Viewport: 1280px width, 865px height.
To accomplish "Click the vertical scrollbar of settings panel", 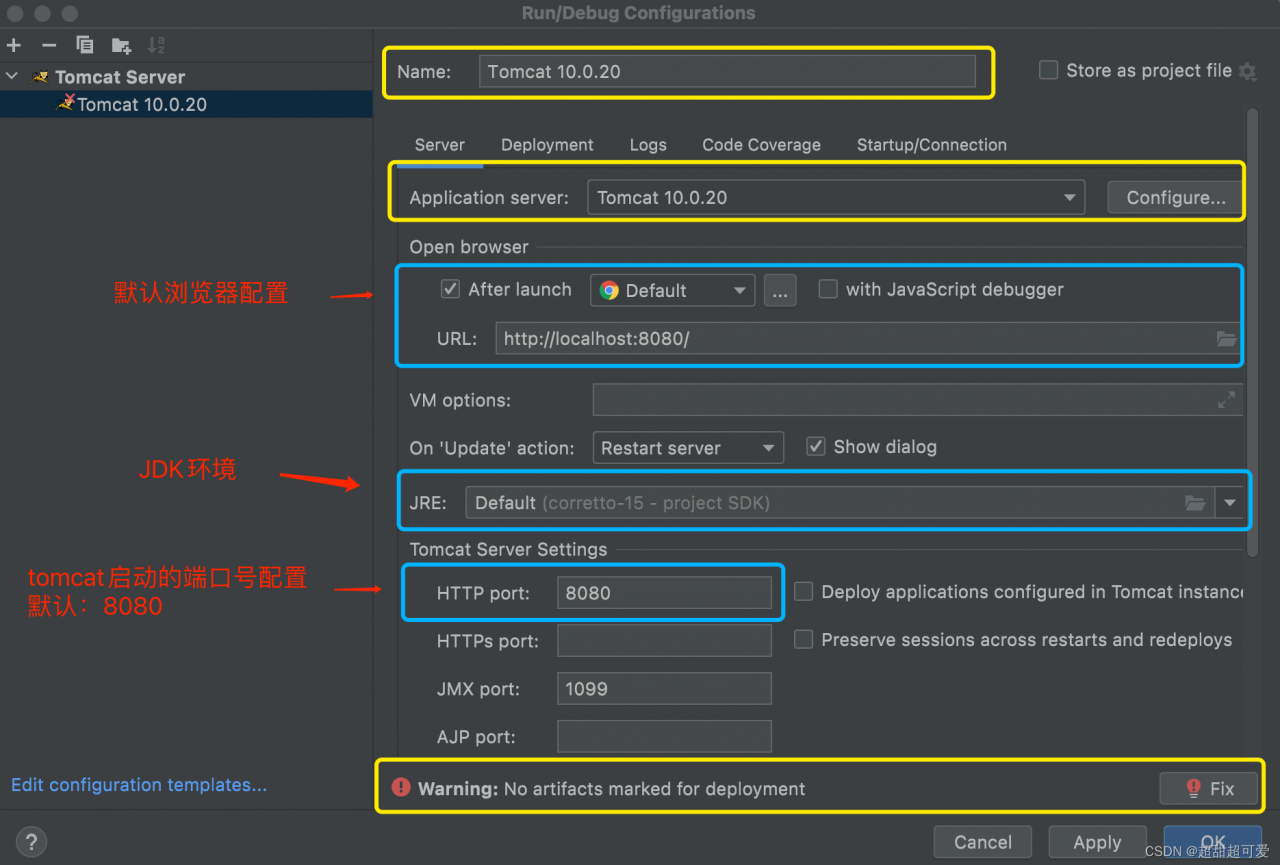I will (x=1253, y=332).
